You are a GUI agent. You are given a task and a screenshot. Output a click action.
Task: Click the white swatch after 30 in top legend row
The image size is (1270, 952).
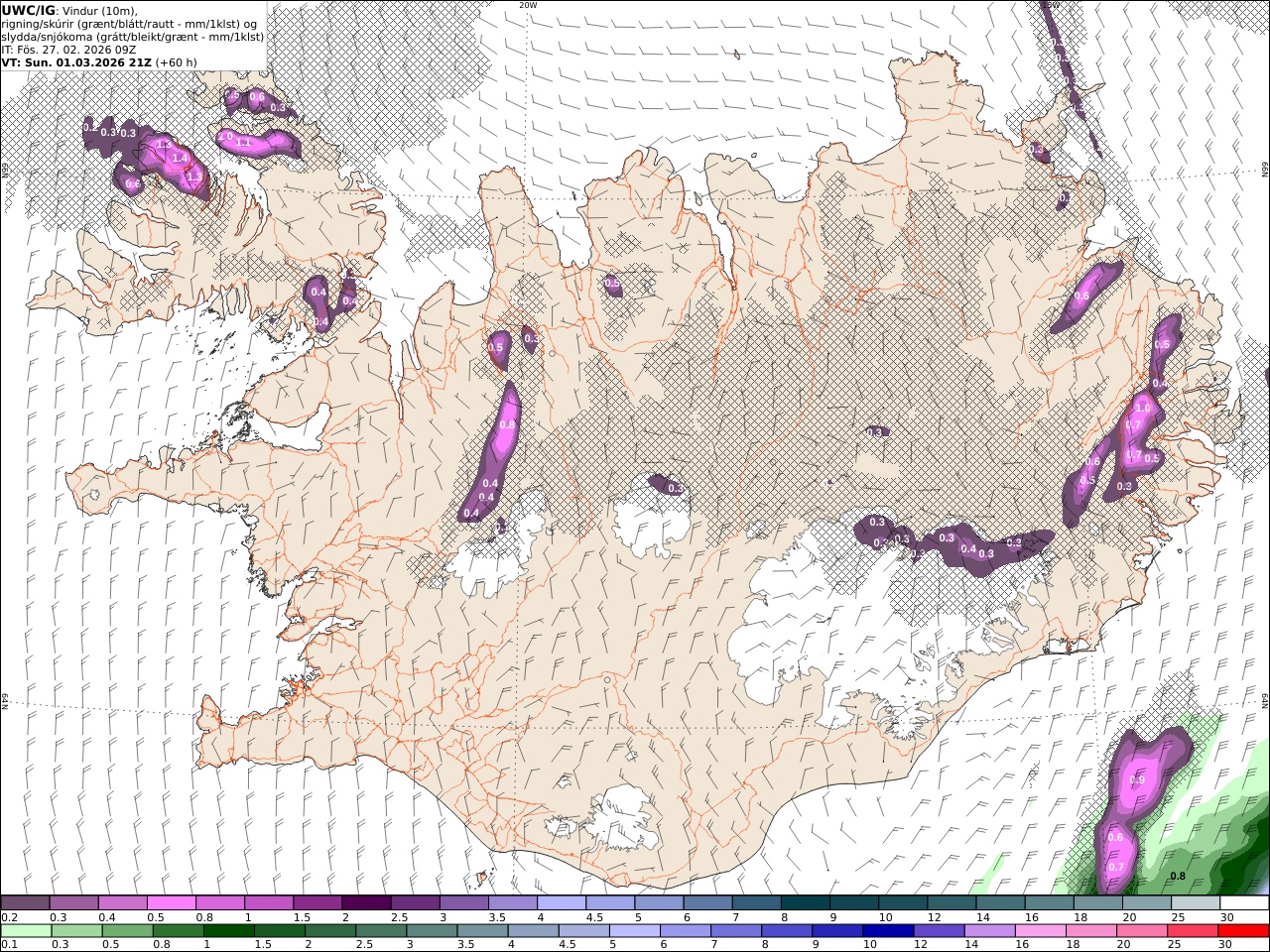pos(1243,902)
